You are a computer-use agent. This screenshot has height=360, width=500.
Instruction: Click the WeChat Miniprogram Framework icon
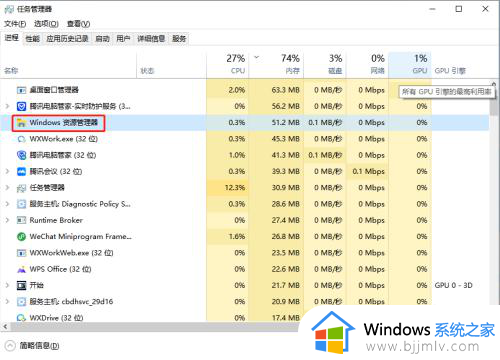tap(21, 237)
